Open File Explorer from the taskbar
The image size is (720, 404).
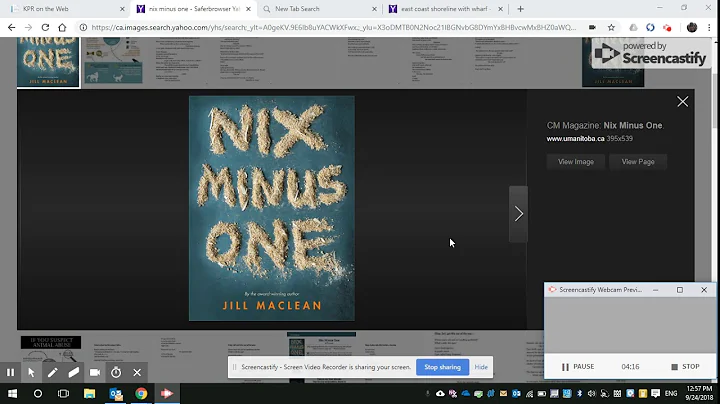89,393
